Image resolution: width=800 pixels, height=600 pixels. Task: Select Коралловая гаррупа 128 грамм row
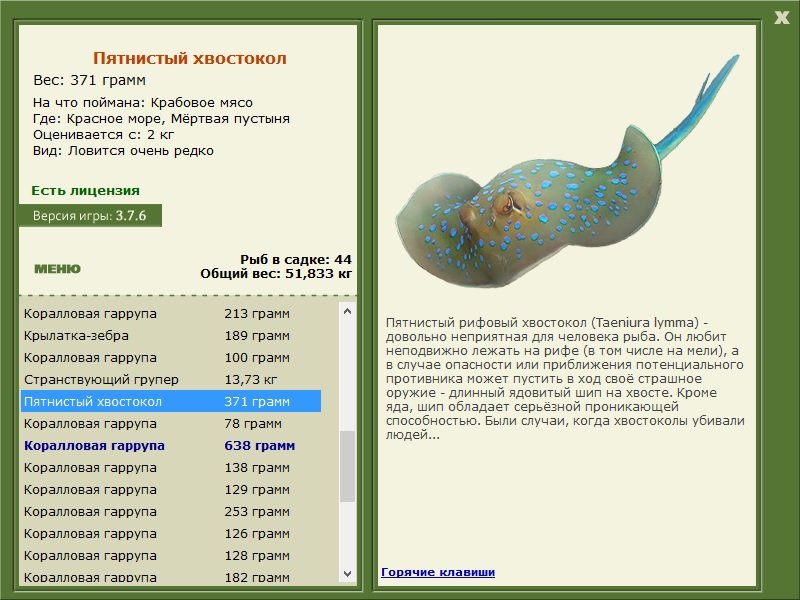(171, 556)
